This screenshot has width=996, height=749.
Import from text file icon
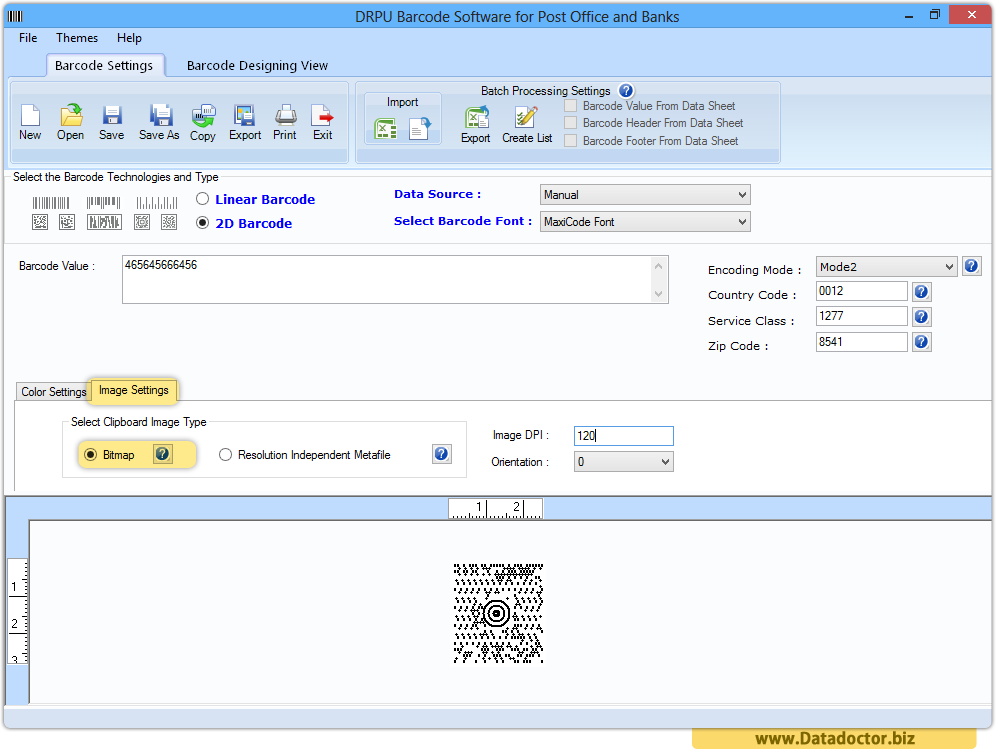click(x=420, y=130)
